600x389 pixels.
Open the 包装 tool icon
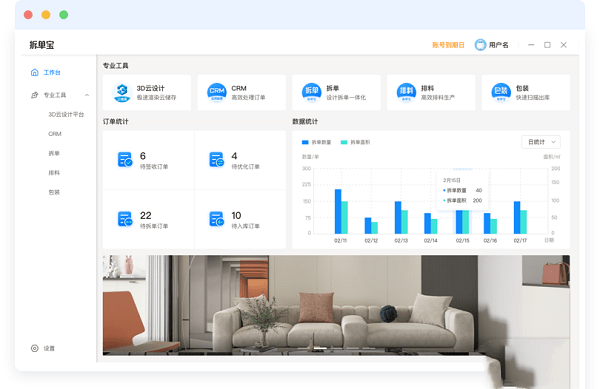click(501, 93)
